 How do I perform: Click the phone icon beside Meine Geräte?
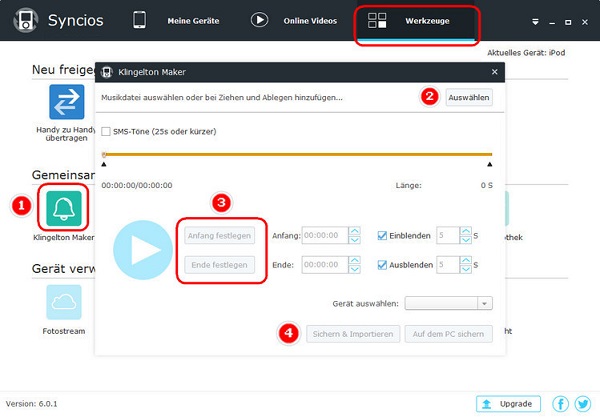139,20
